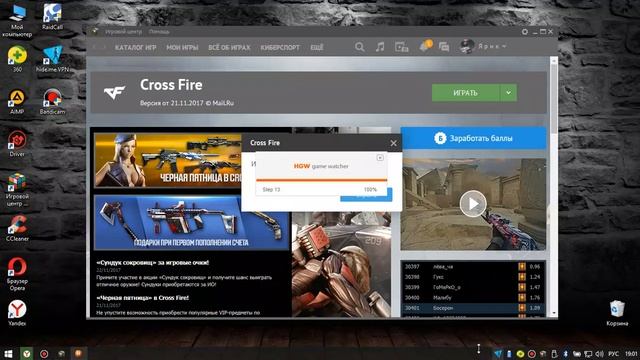
Task: Click the user avatar picture in the top bar
Action: [467, 47]
